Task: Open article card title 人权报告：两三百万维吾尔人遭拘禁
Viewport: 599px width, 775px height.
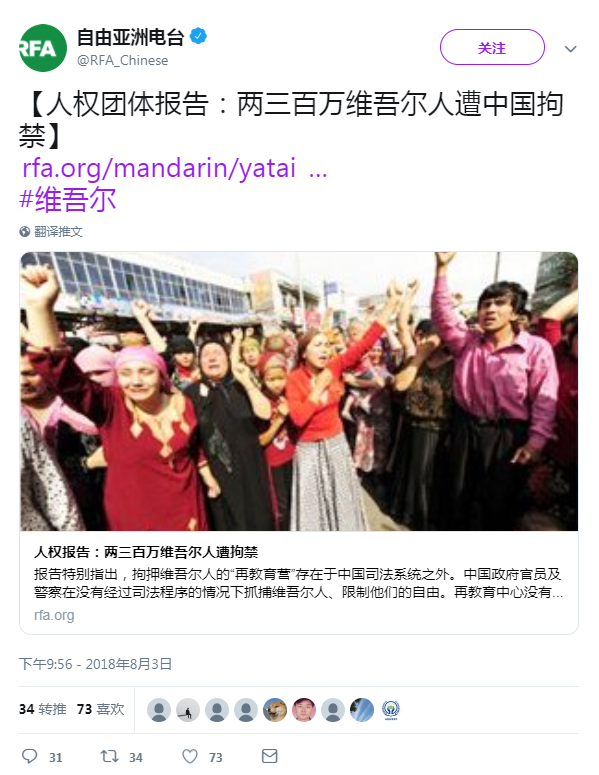Action: click(x=146, y=552)
